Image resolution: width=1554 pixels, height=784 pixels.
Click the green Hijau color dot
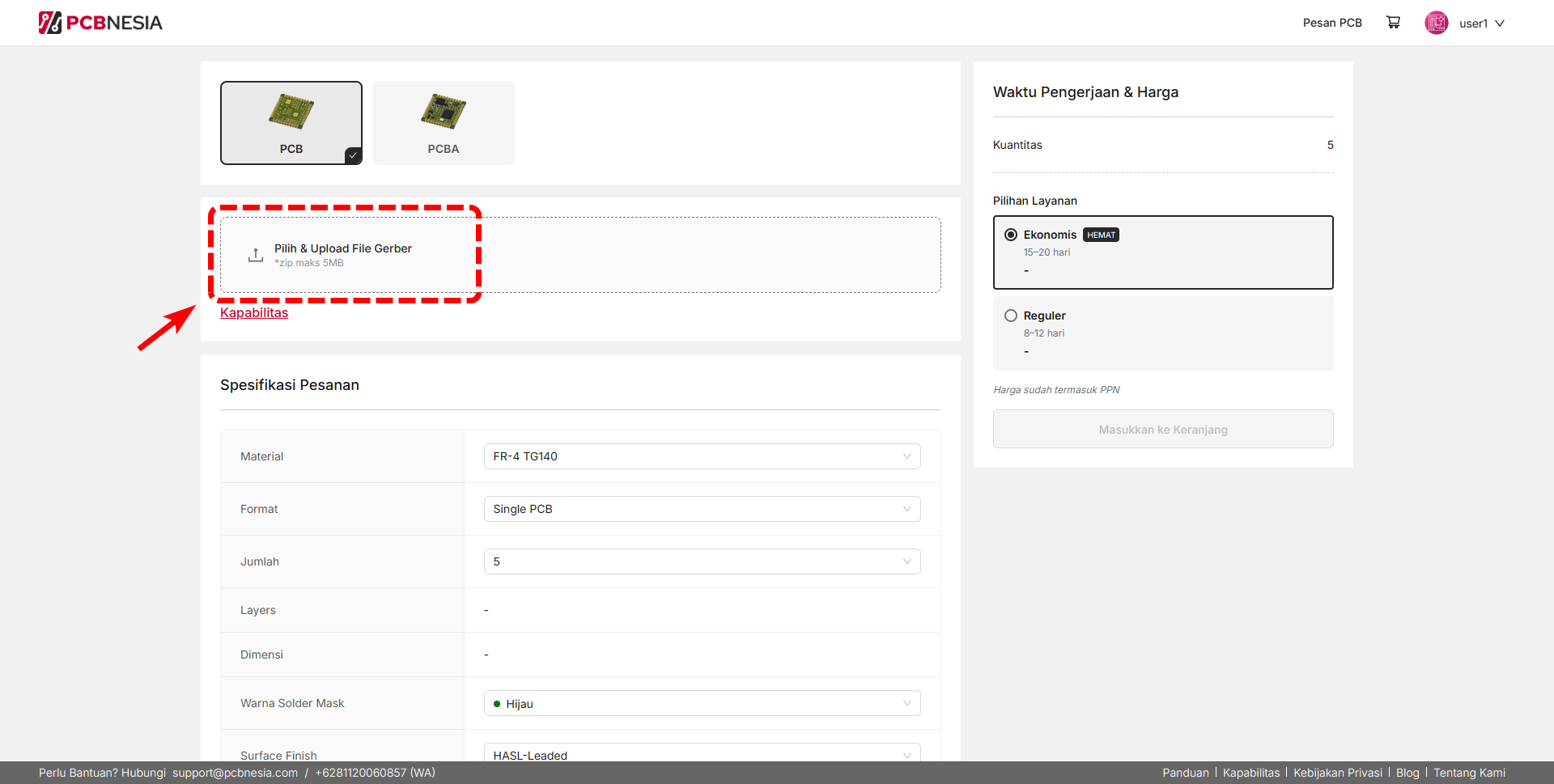[x=497, y=704]
